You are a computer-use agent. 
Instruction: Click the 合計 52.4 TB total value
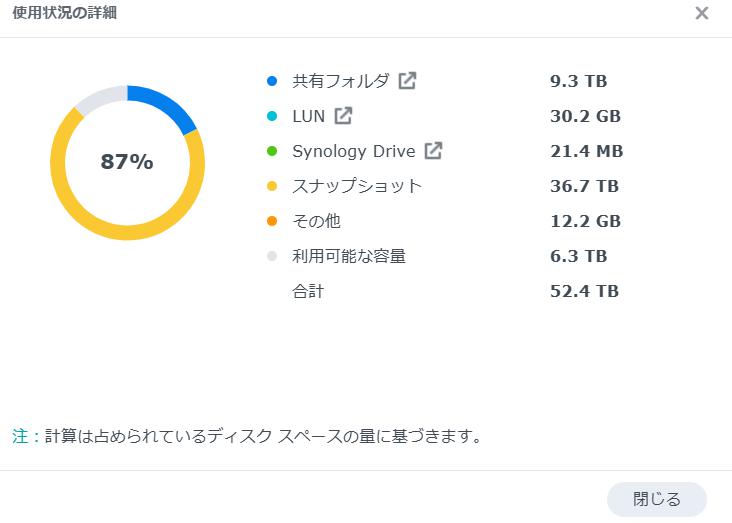coord(584,291)
